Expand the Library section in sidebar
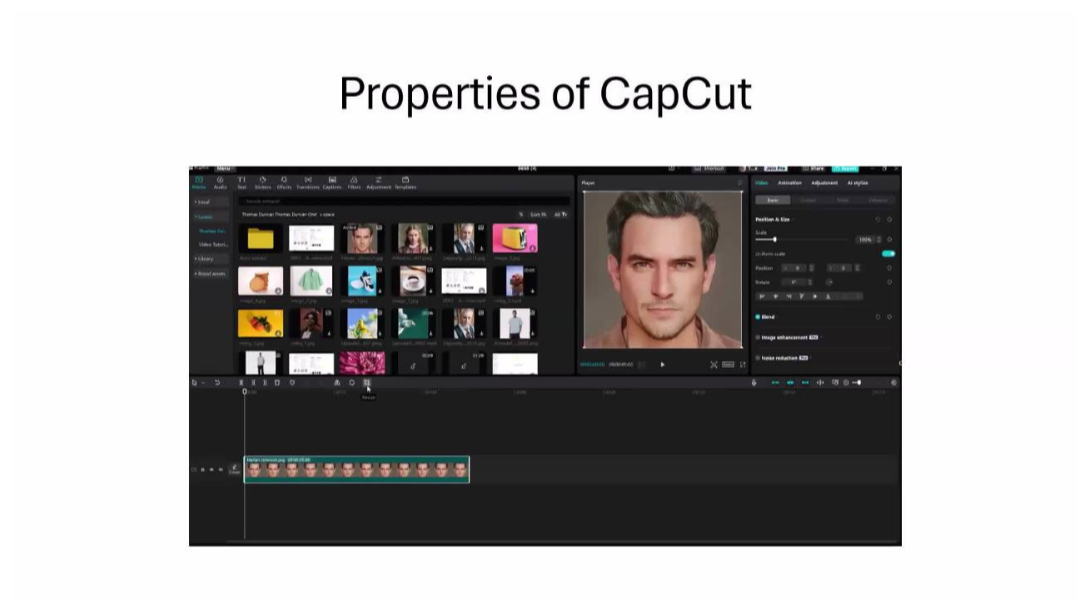 (211, 259)
